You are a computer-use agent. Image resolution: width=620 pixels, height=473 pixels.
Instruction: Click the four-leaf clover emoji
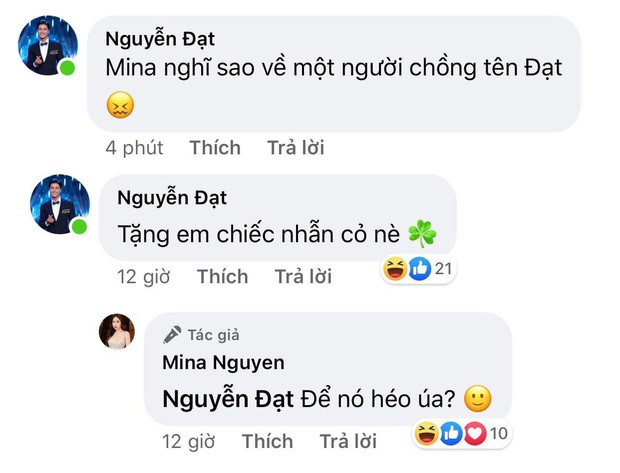point(423,235)
